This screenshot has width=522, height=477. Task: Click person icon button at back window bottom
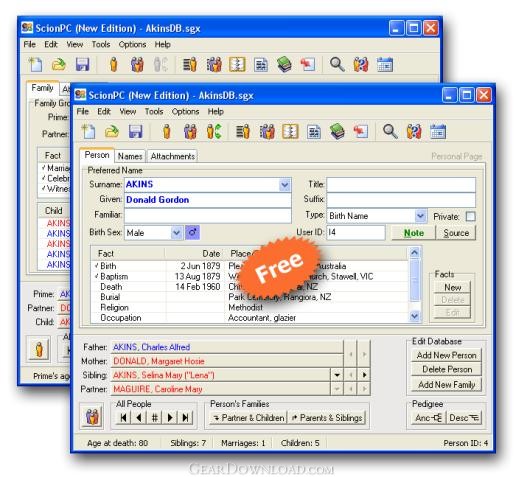[39, 349]
